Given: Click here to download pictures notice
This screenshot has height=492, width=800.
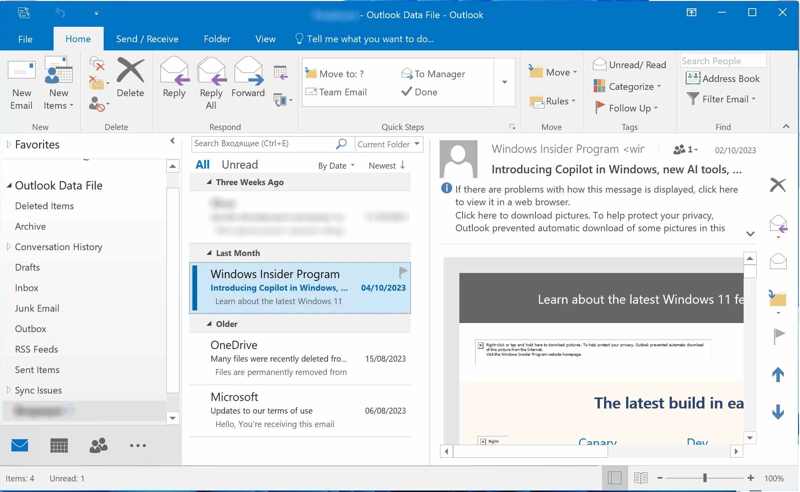Looking at the screenshot, I should (x=589, y=222).
